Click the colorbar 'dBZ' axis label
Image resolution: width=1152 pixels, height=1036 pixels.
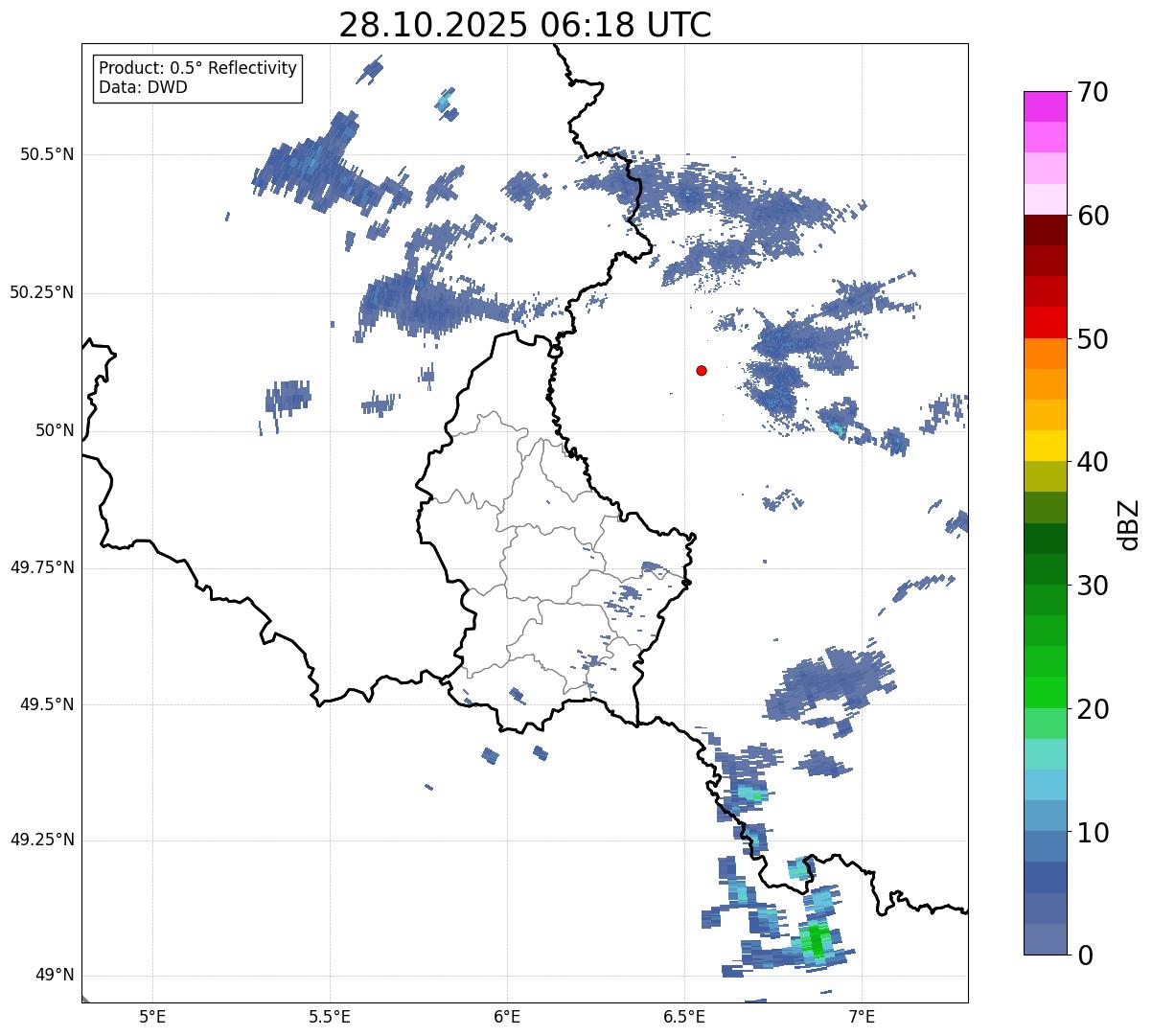pyautogui.click(x=1129, y=523)
